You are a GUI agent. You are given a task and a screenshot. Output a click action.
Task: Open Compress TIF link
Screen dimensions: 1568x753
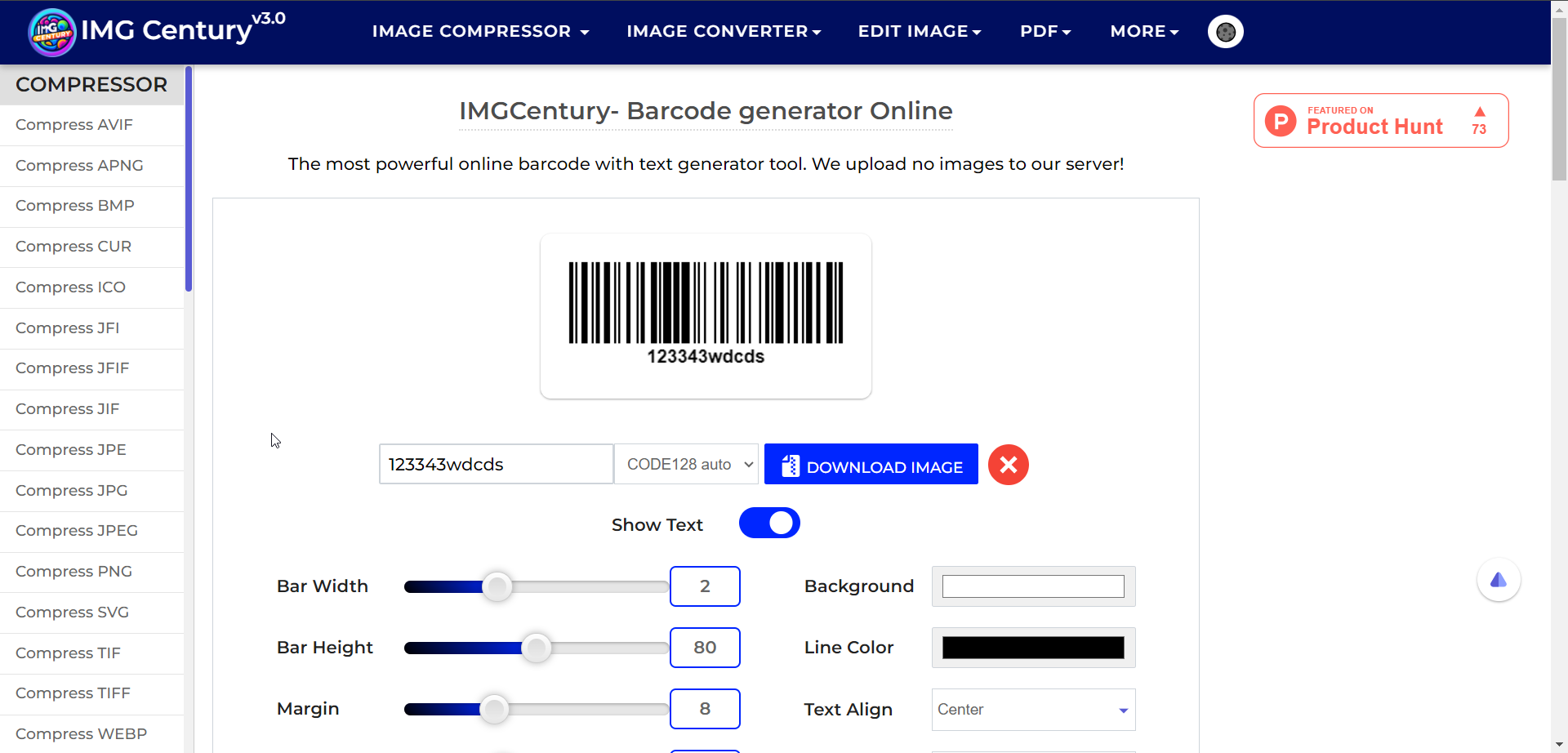point(68,653)
